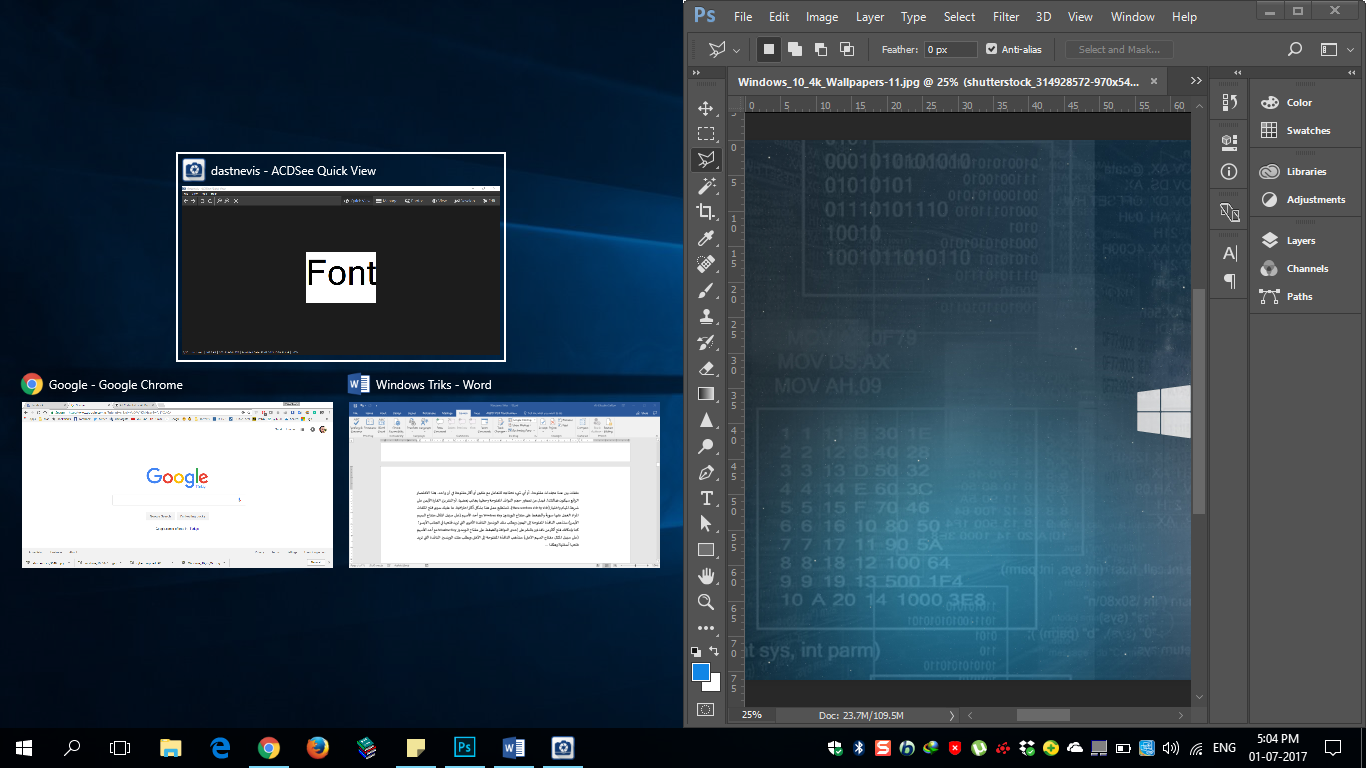Viewport: 1366px width, 768px height.
Task: Select the Google Chrome window thumbnail
Action: 177,485
